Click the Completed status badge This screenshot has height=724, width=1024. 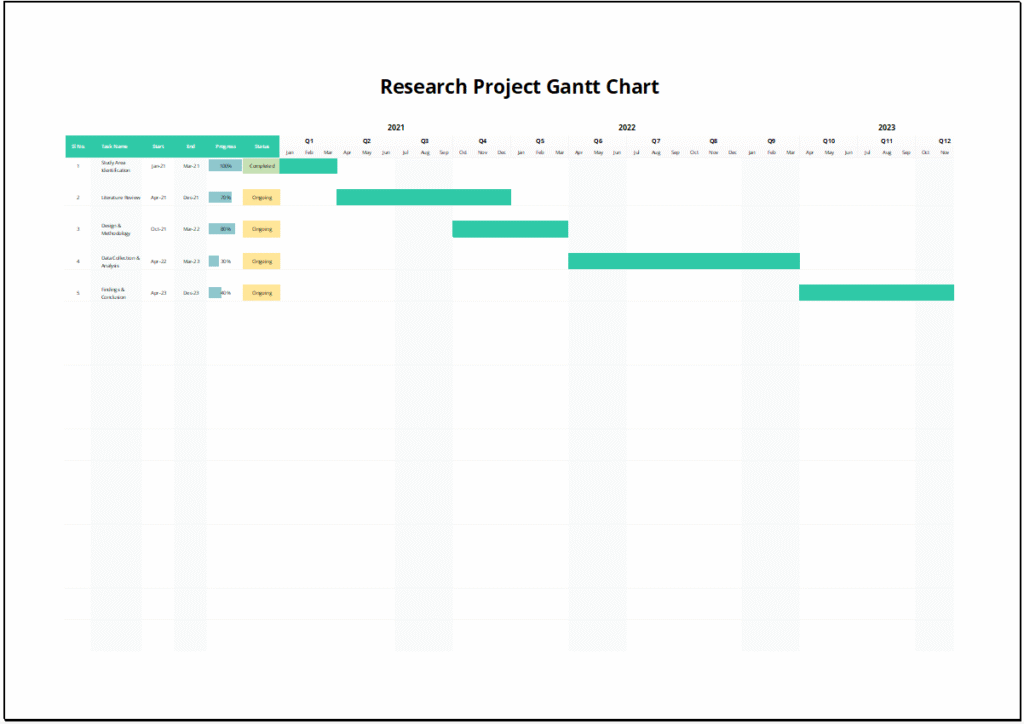tap(261, 166)
